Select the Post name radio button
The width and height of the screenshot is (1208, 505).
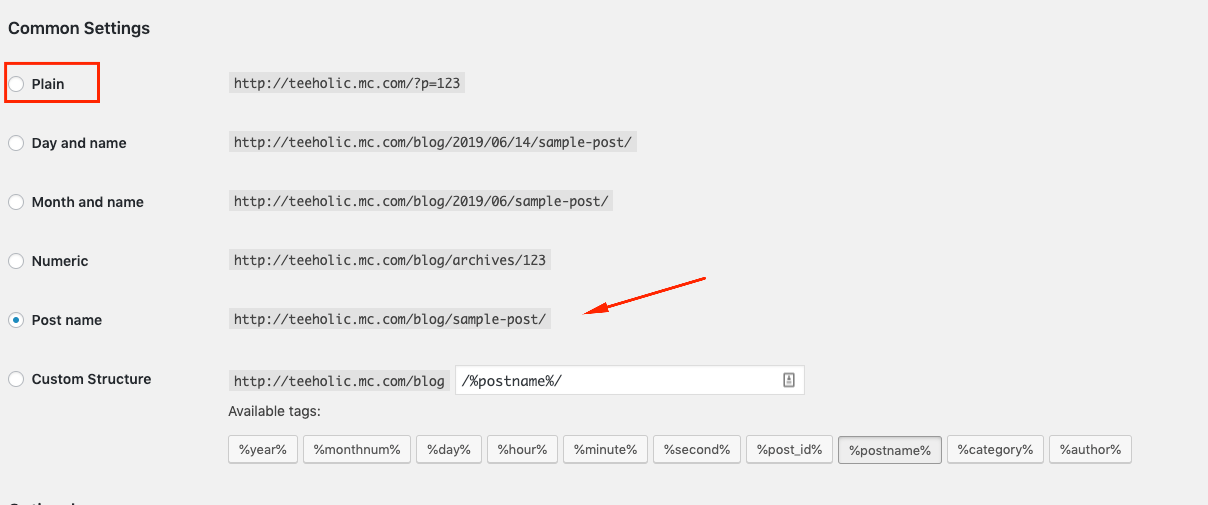[16, 320]
